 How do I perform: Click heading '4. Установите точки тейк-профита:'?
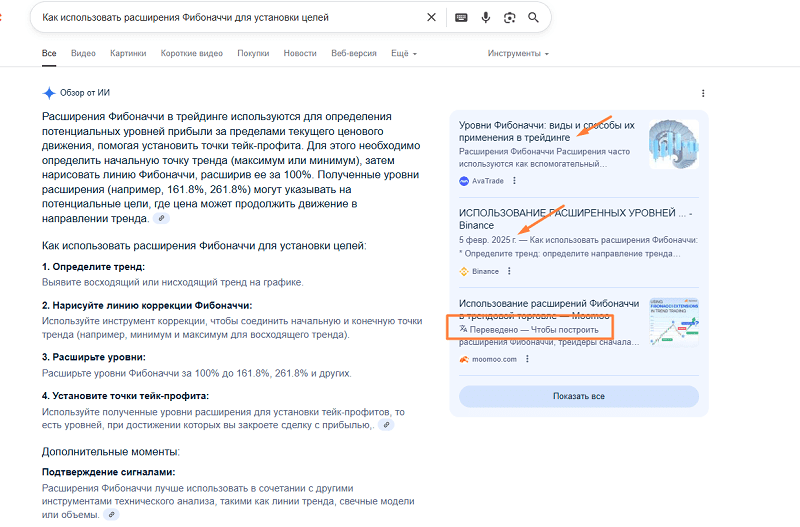pos(125,396)
